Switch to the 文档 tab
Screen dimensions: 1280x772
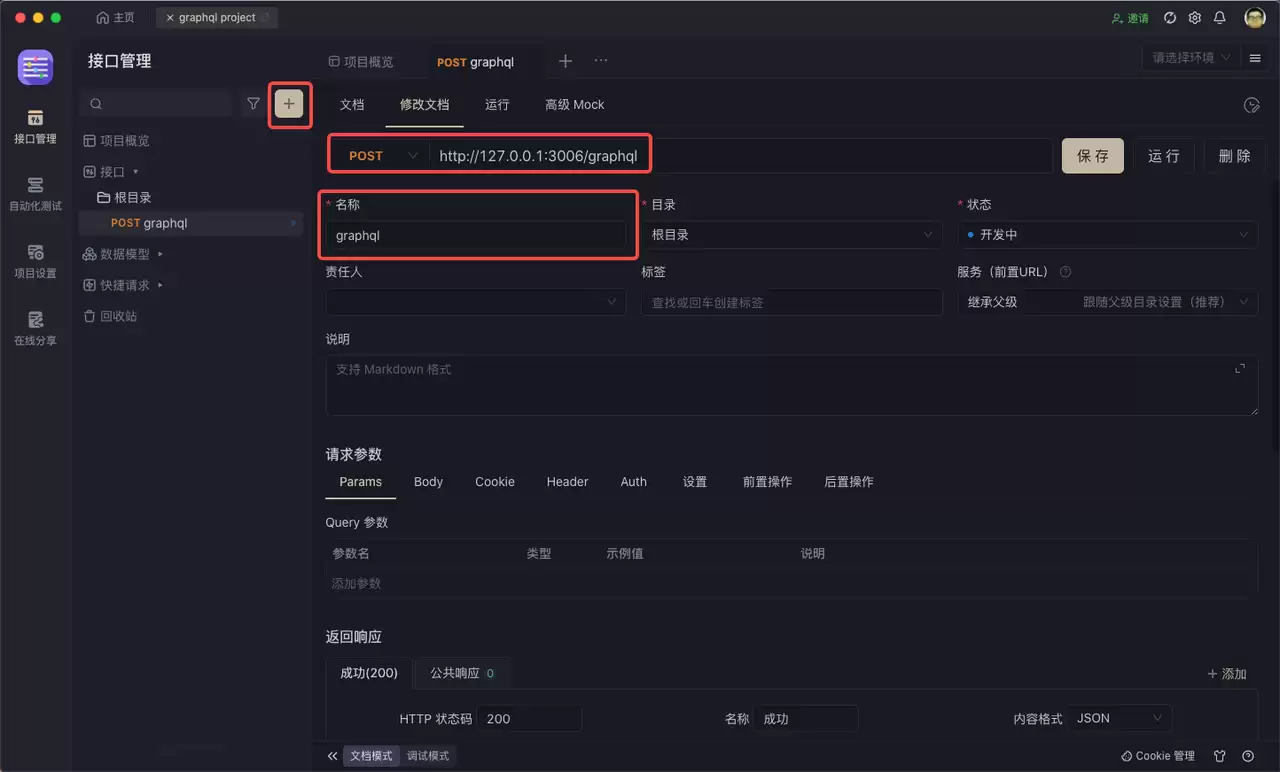click(352, 105)
